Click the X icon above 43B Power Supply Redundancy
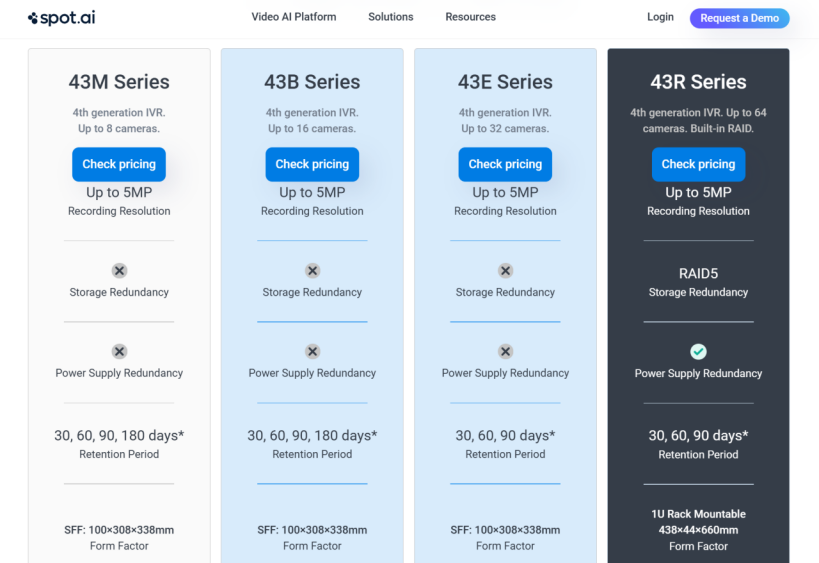 (x=312, y=351)
